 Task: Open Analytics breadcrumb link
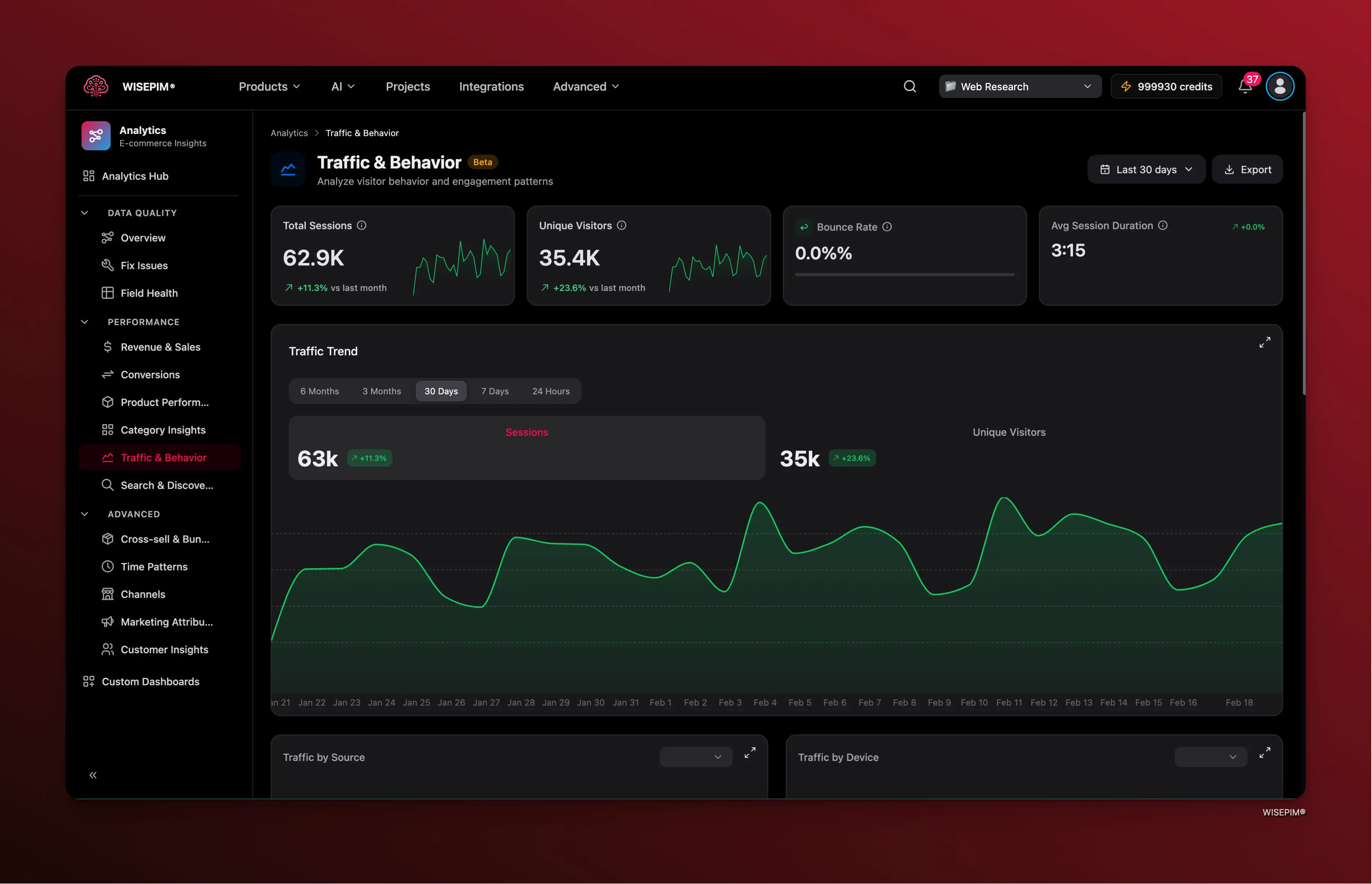click(289, 133)
